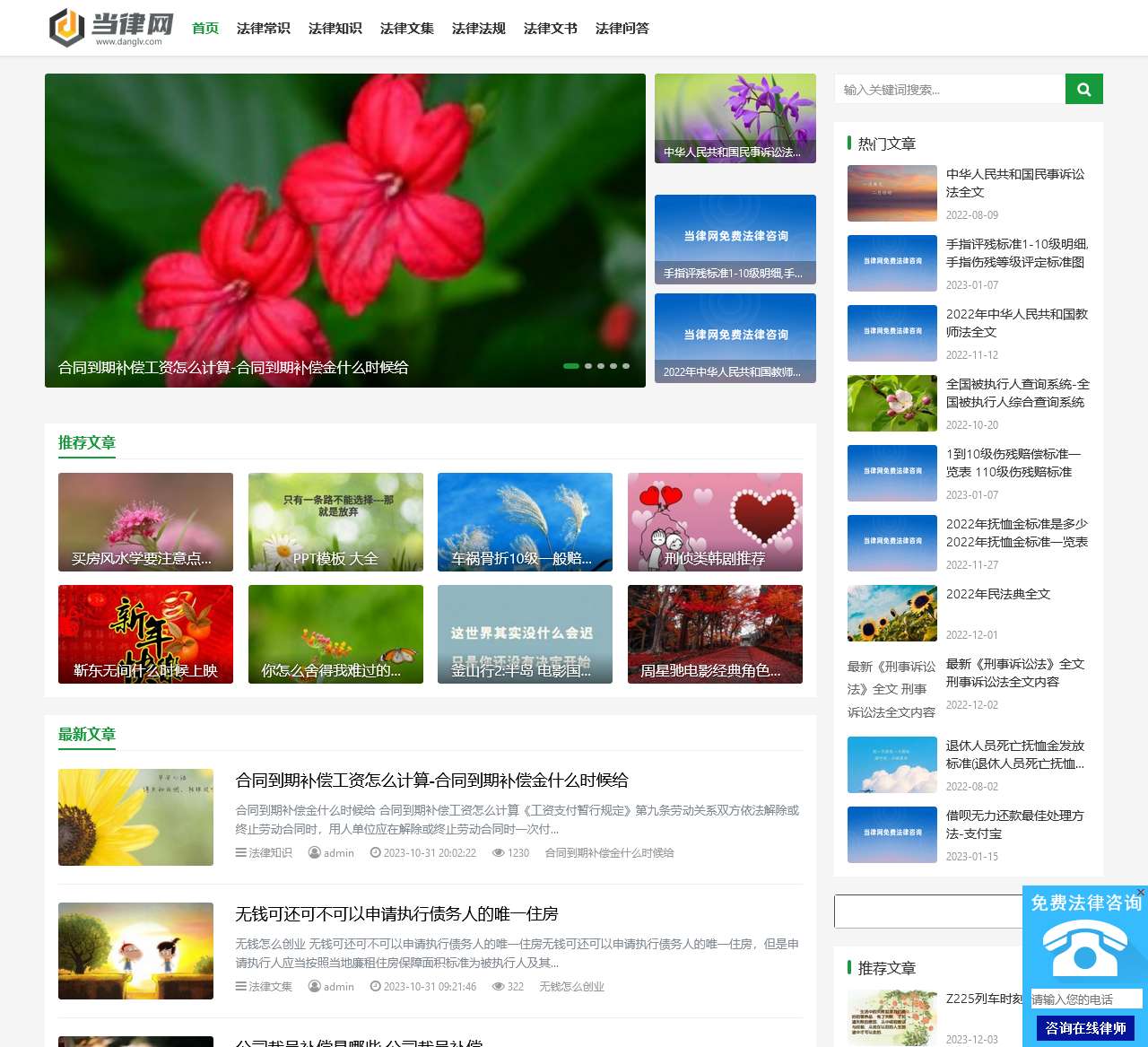Viewport: 1148px width, 1047px height.
Task: Open the 法律文书 menu item
Action: click(551, 28)
